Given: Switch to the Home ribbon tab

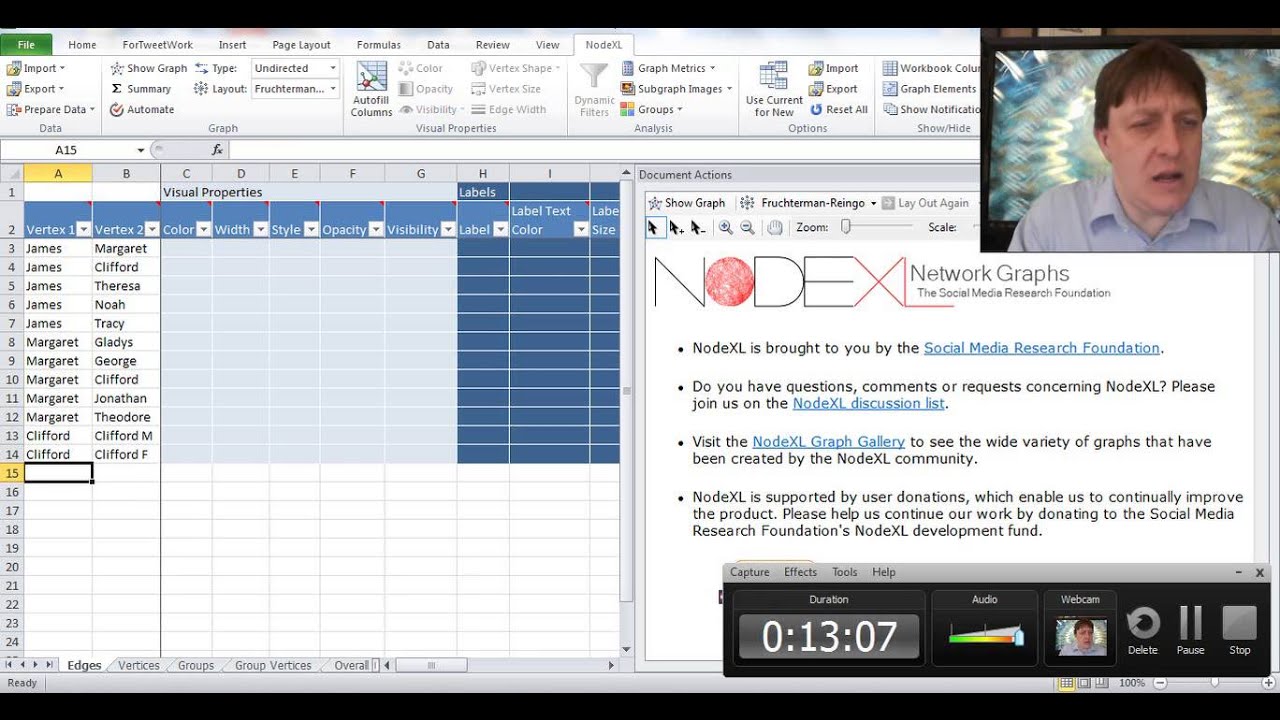Looking at the screenshot, I should tap(82, 45).
